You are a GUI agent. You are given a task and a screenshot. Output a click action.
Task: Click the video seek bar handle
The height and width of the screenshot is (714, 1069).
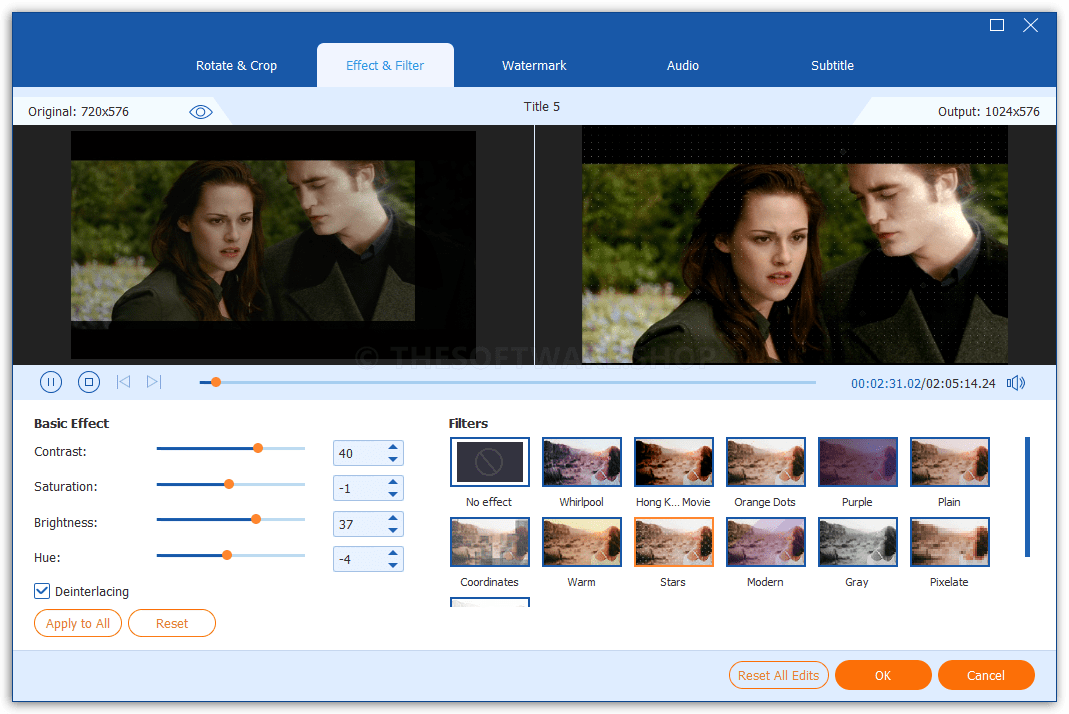(215, 382)
